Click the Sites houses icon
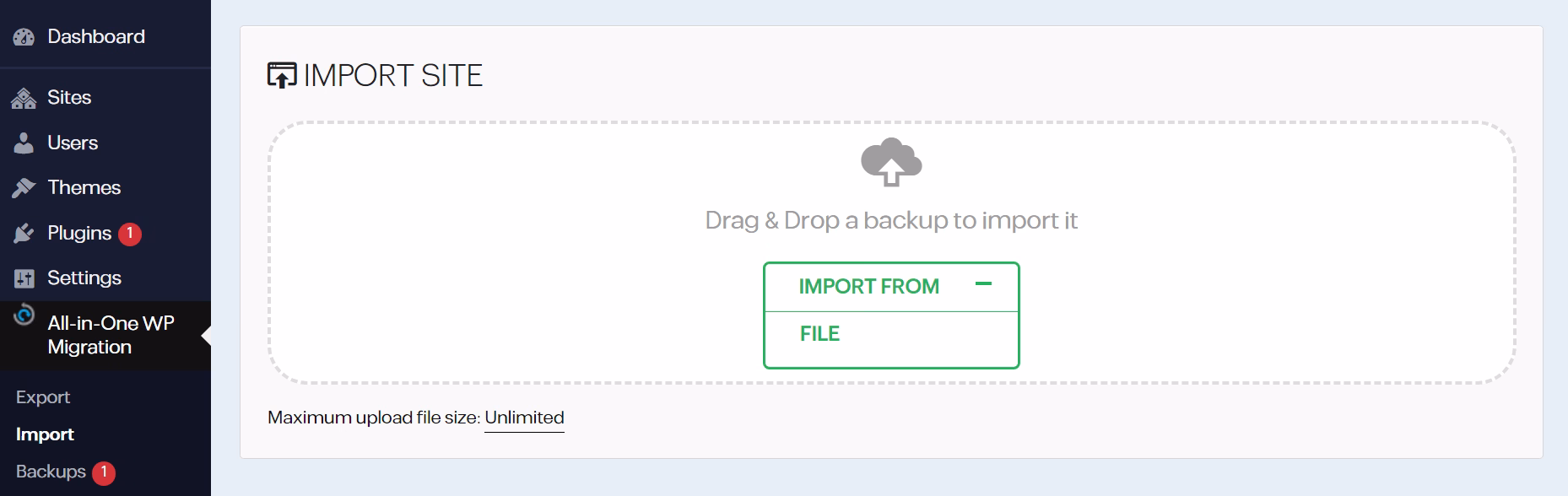 (24, 99)
